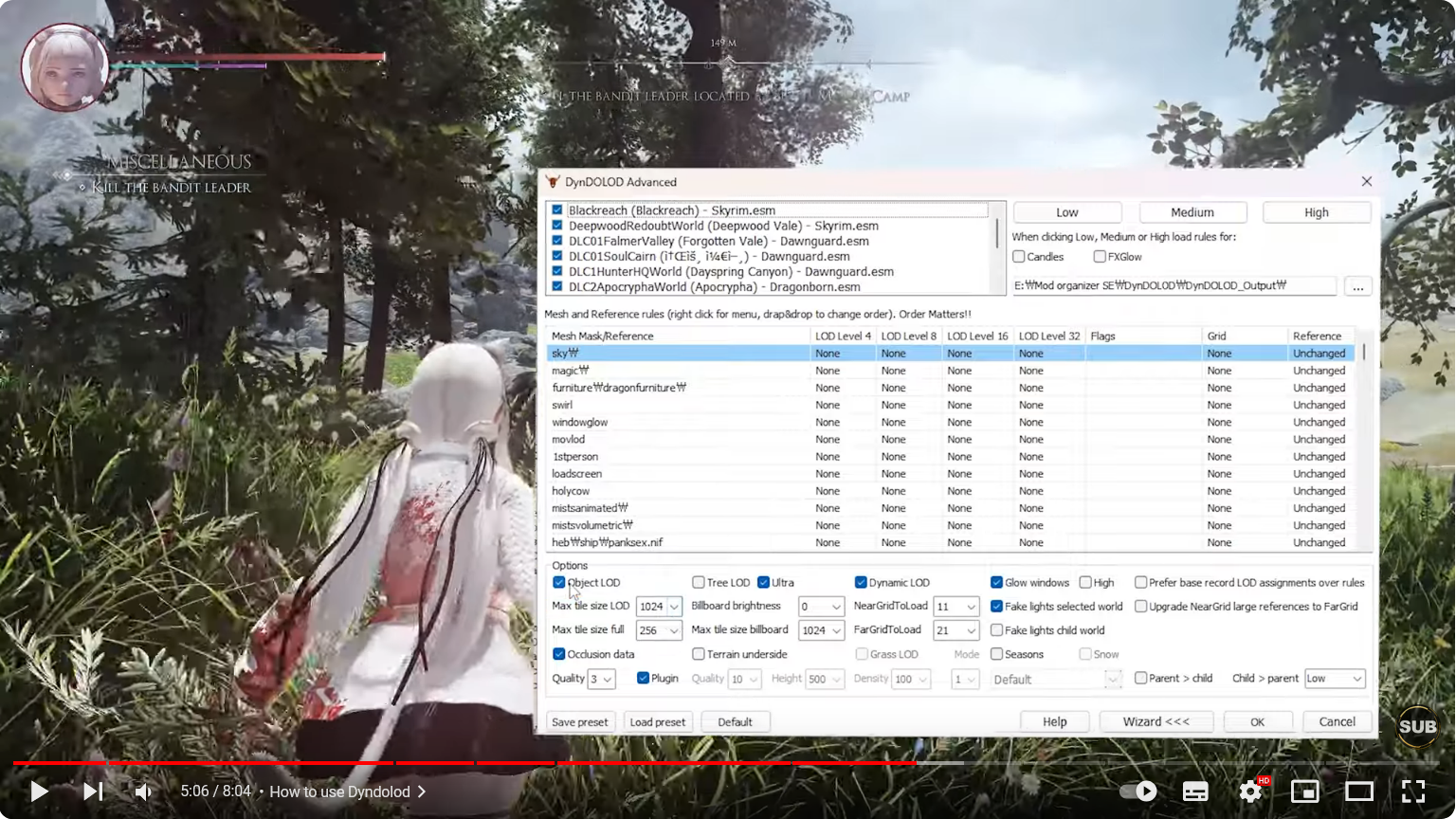
Task: Uncheck DLC1HunterHQWorld worldspace checkbox
Action: pos(557,271)
